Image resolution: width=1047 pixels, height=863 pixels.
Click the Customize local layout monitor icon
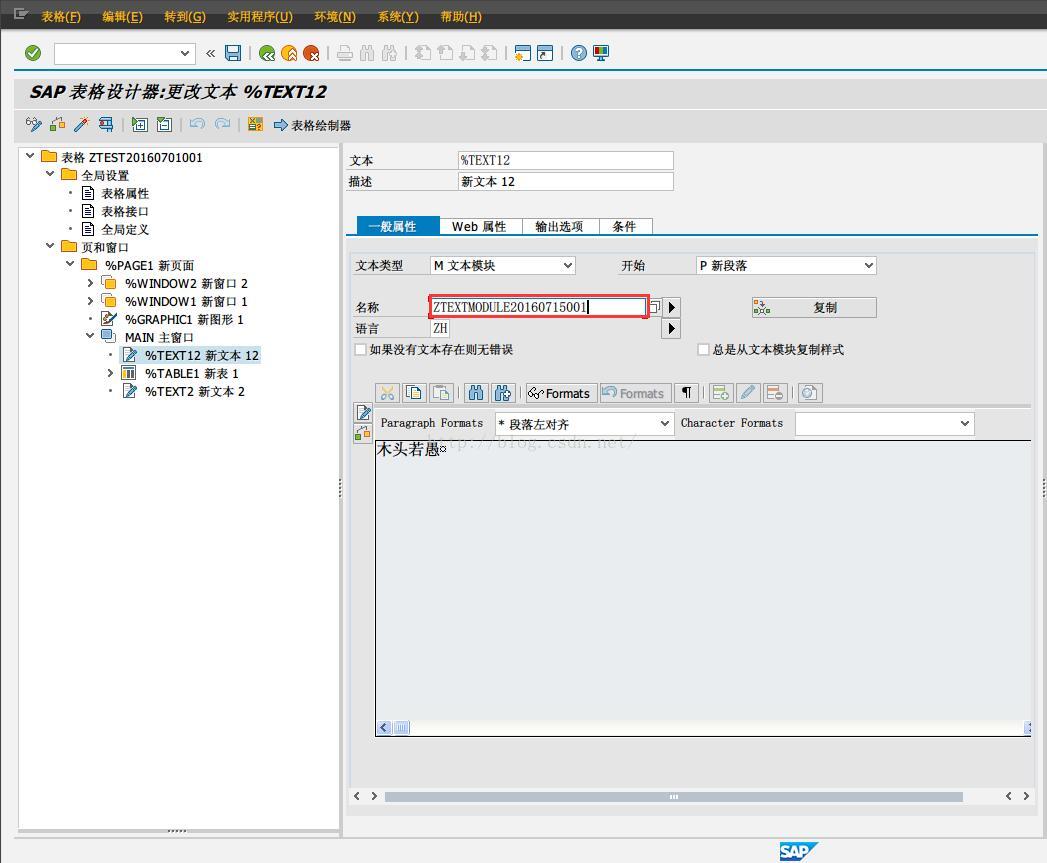coord(601,53)
